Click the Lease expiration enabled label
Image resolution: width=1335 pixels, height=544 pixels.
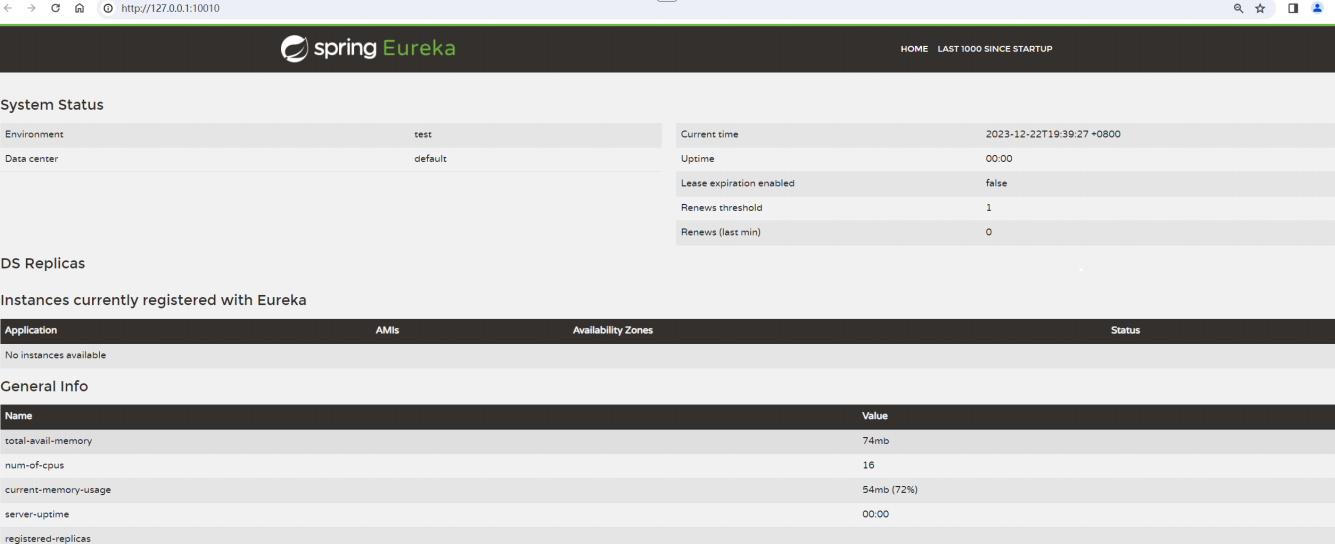(738, 183)
